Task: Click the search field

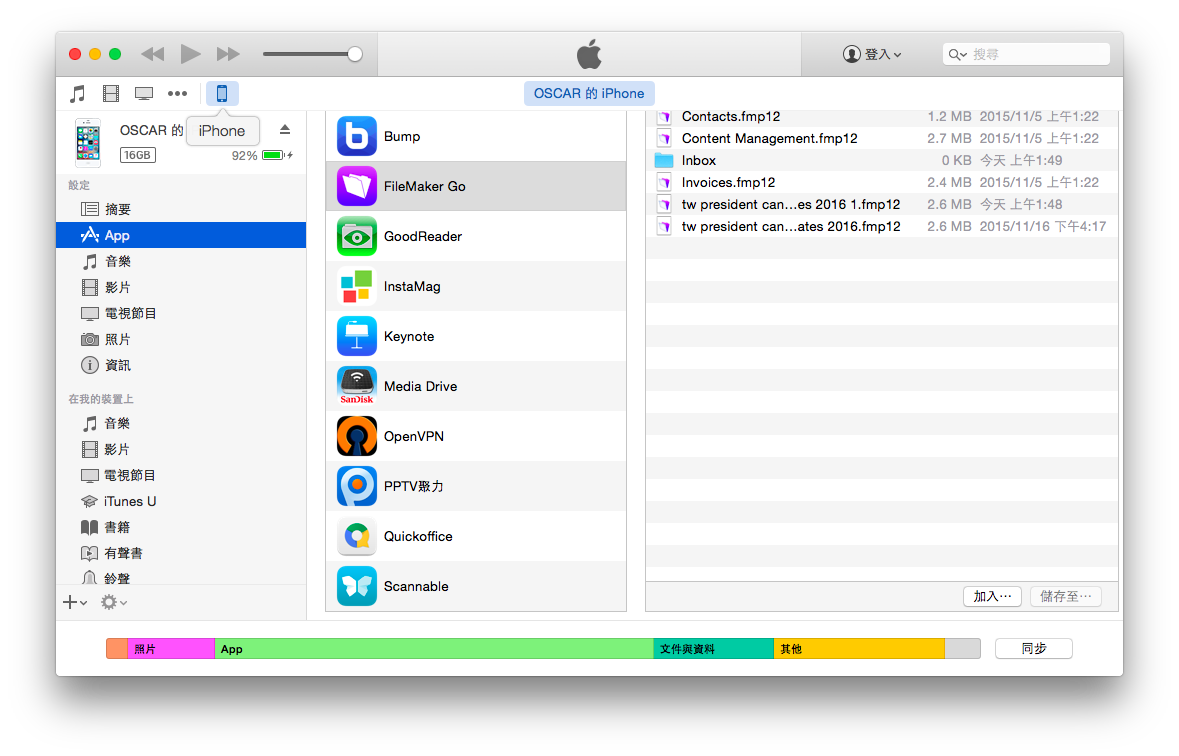Action: (1026, 54)
